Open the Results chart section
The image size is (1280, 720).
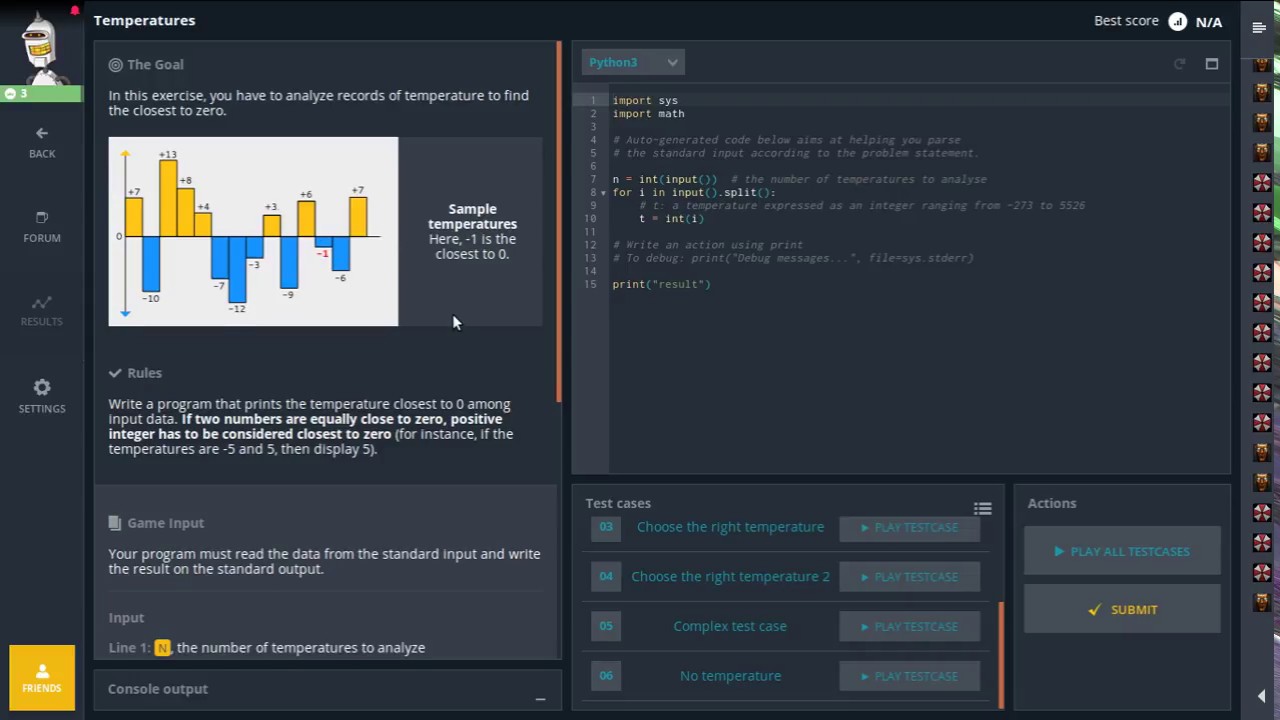pyautogui.click(x=42, y=310)
